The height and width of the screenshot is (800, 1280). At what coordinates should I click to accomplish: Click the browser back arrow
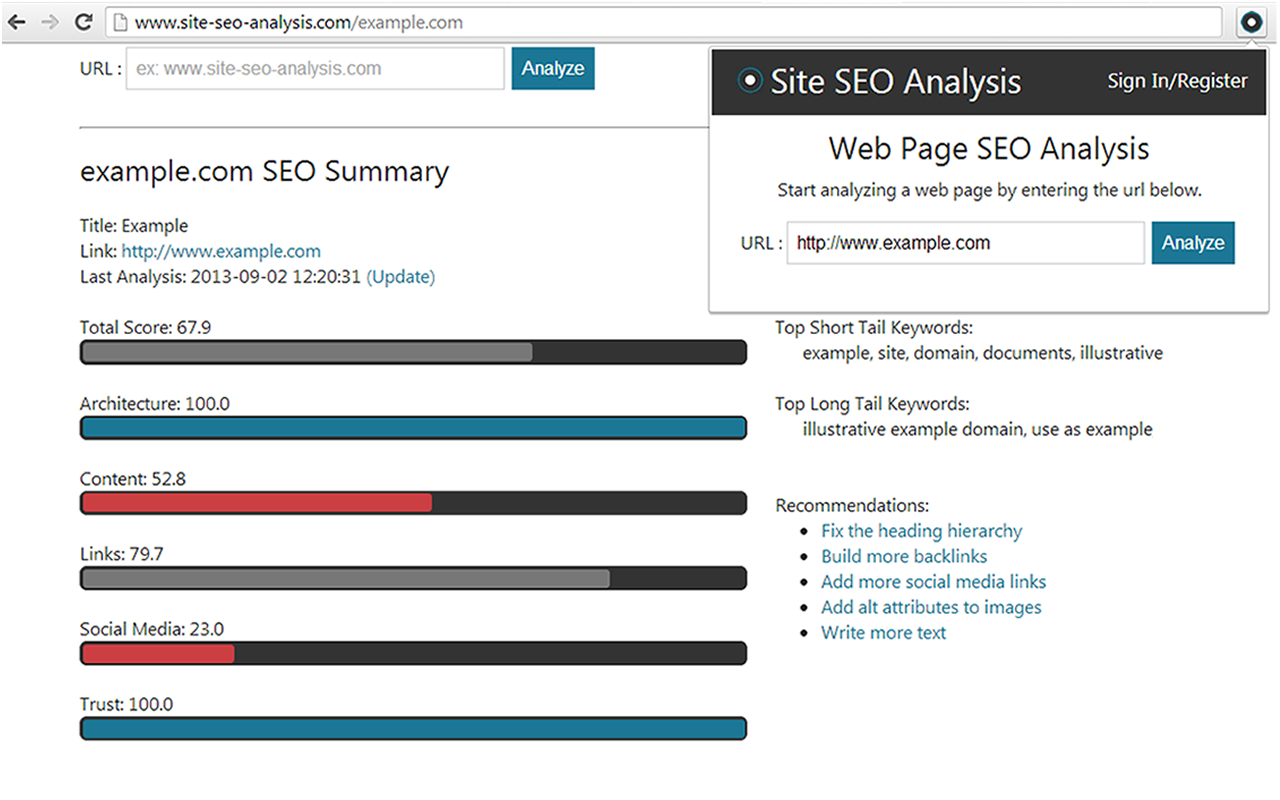coord(16,21)
